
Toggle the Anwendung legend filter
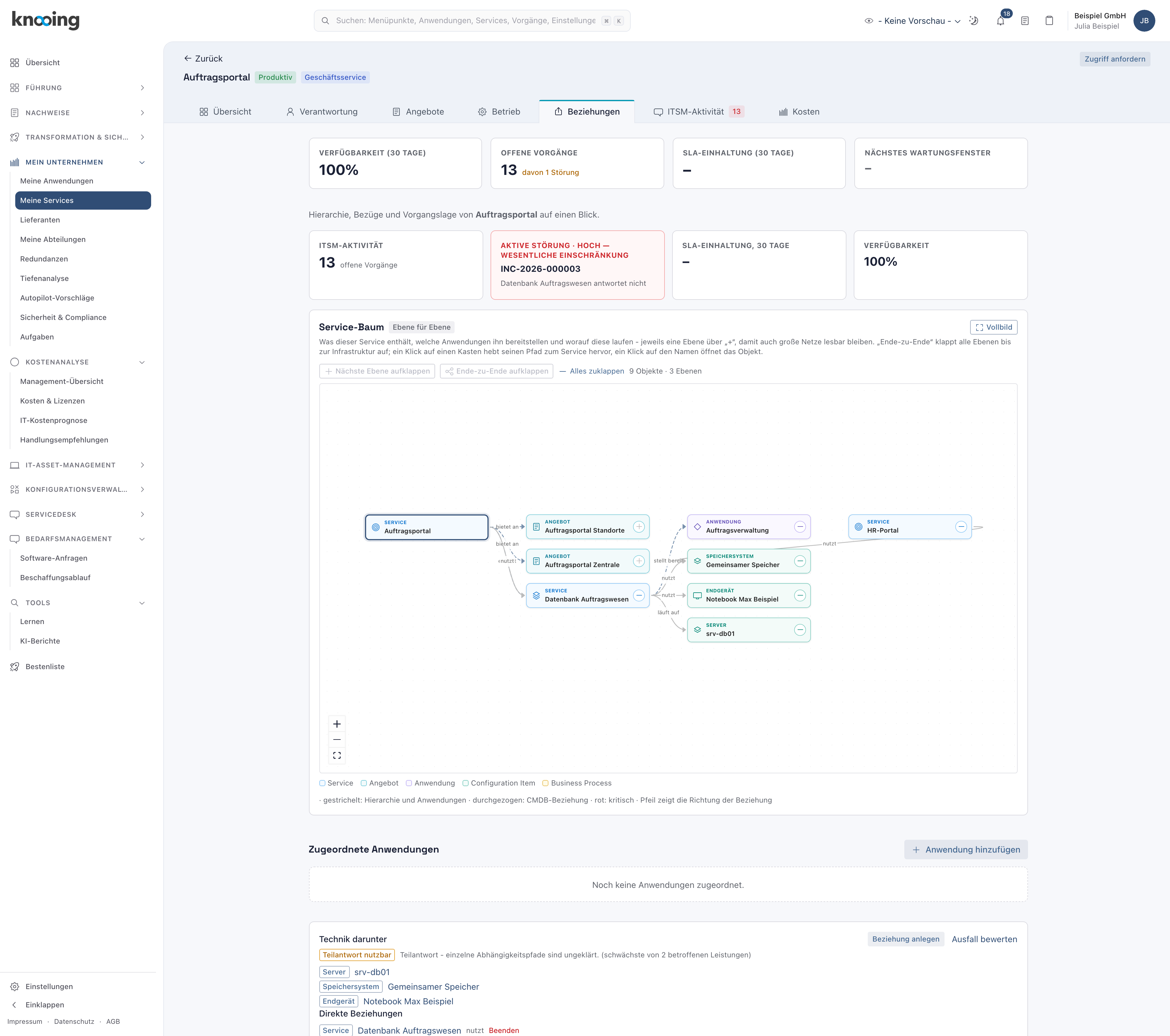(431, 783)
